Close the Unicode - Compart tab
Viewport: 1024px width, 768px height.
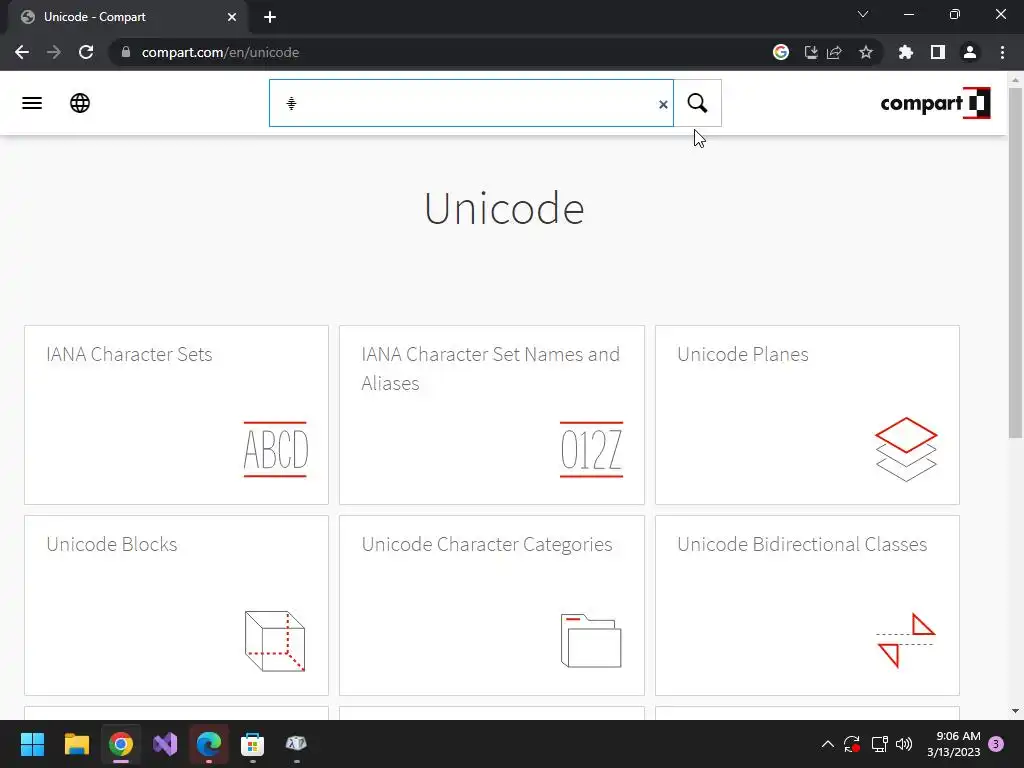click(x=232, y=17)
